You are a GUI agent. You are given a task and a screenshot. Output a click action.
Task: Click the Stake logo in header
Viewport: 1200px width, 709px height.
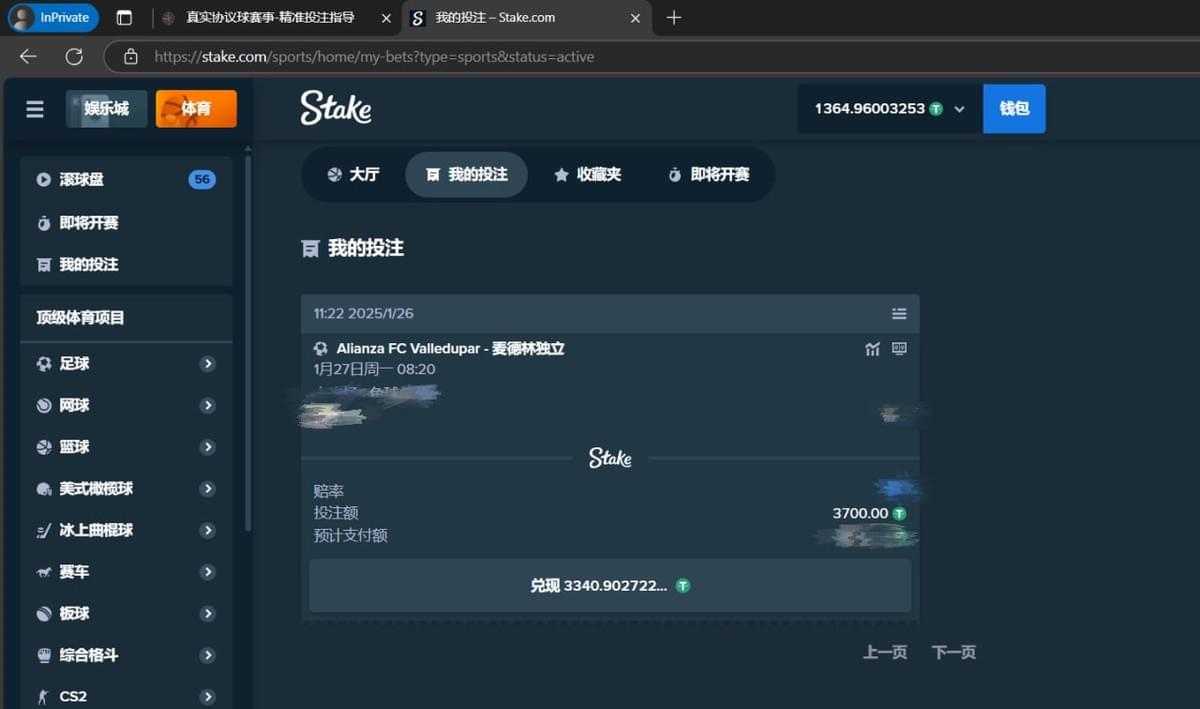336,108
